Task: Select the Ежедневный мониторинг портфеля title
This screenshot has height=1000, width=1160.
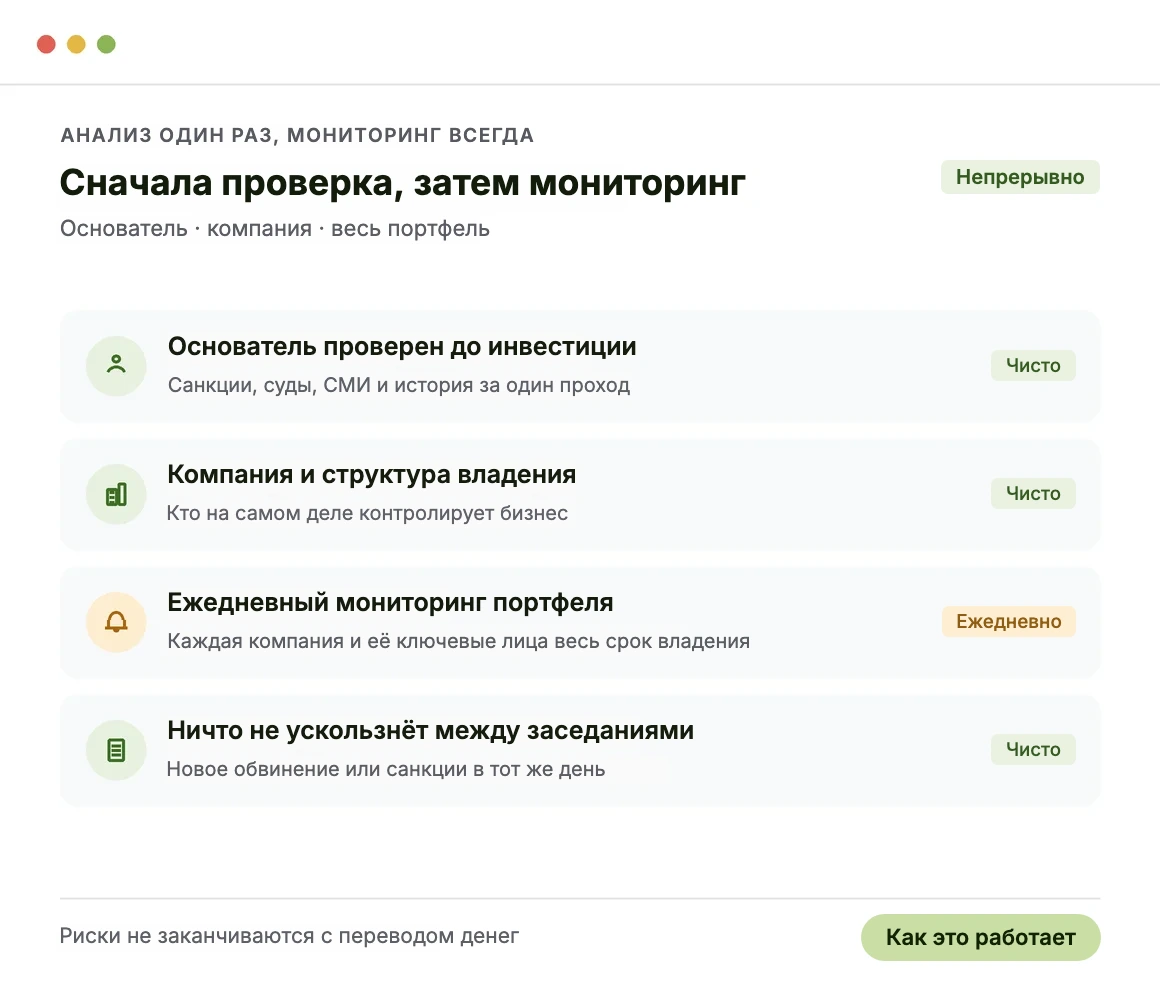Action: coord(390,602)
